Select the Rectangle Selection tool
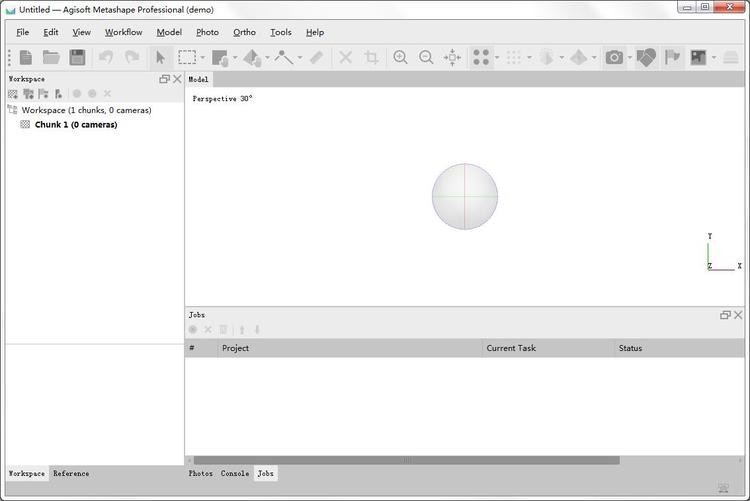 187,57
